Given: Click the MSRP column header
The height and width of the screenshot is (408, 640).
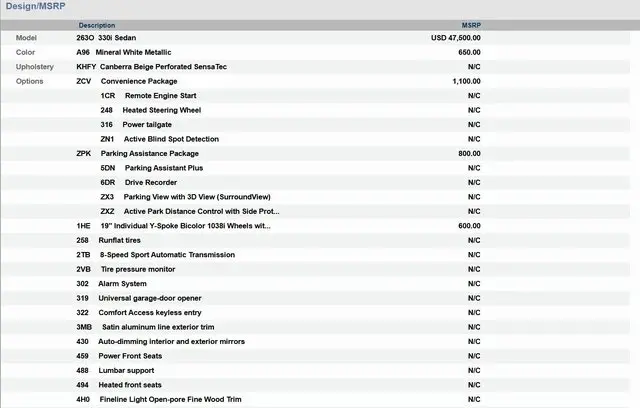Looking at the screenshot, I should [471, 24].
